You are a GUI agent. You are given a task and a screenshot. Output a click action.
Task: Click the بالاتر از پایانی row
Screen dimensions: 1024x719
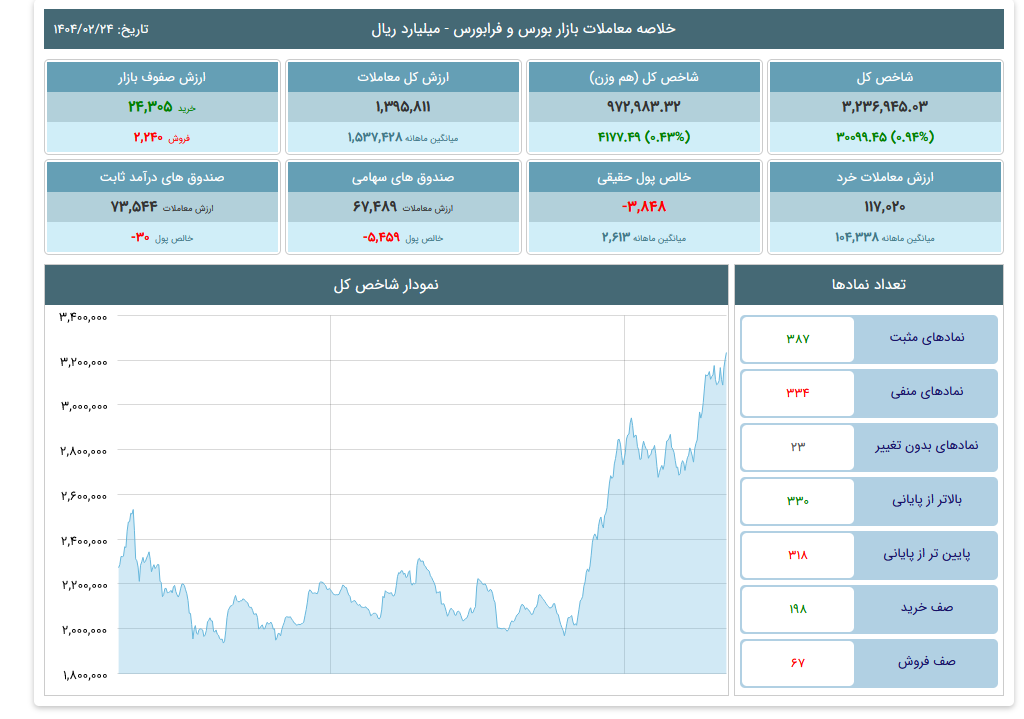(869, 501)
